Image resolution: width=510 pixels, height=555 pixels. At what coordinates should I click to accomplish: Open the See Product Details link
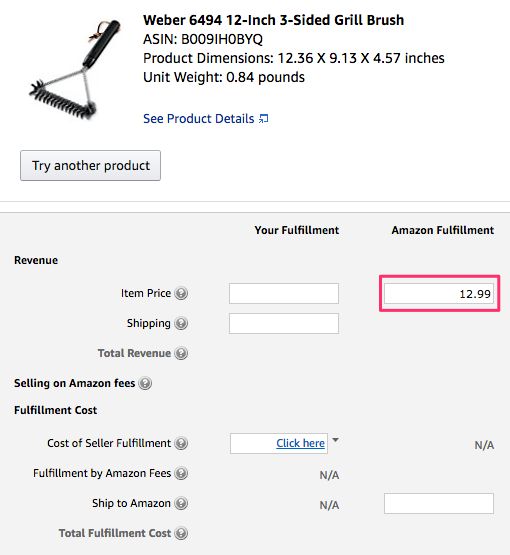click(x=199, y=119)
